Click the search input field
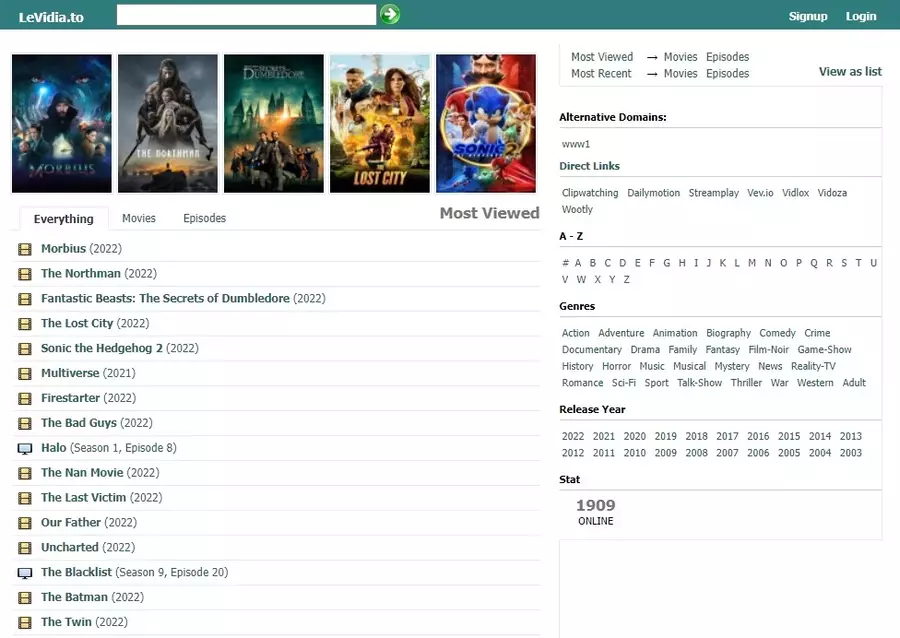 (x=246, y=14)
